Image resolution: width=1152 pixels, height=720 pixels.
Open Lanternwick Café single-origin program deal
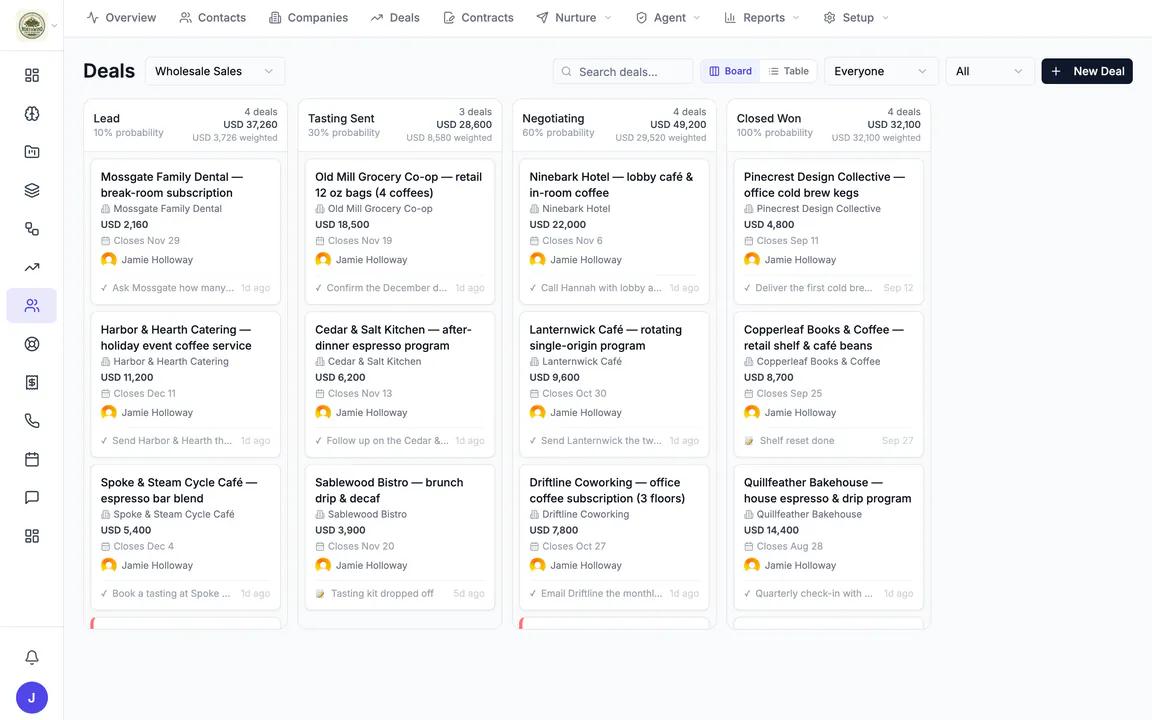point(614,384)
